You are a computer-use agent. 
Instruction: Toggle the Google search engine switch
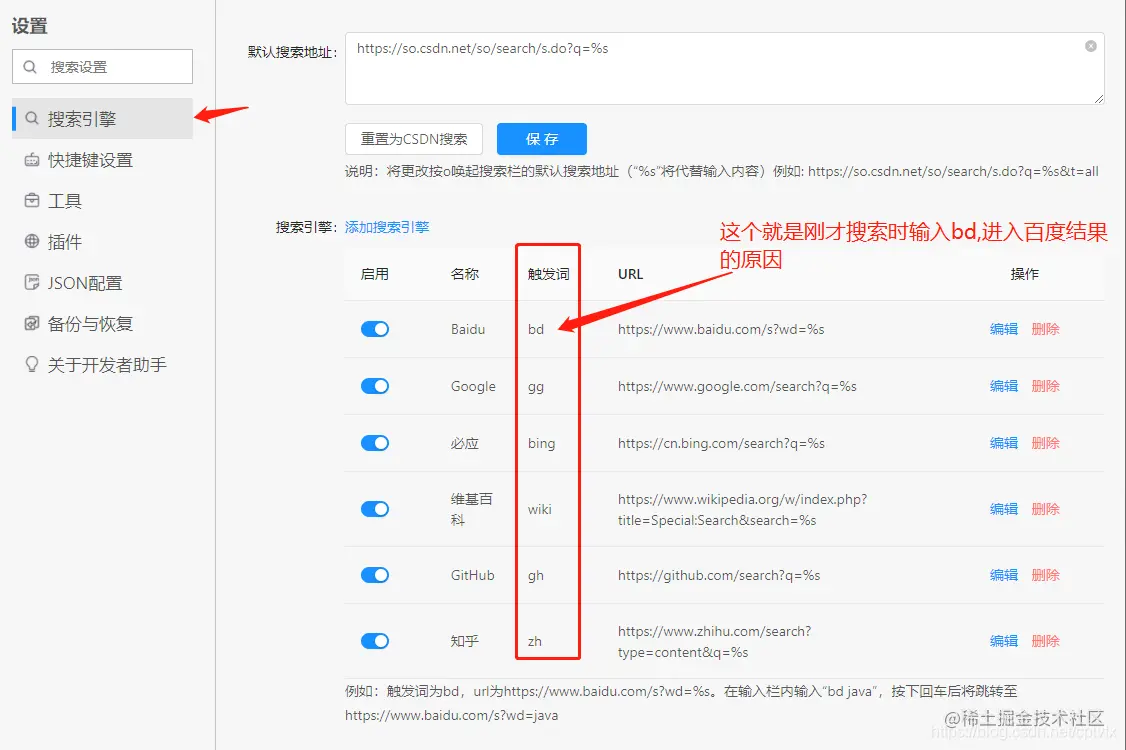click(375, 386)
